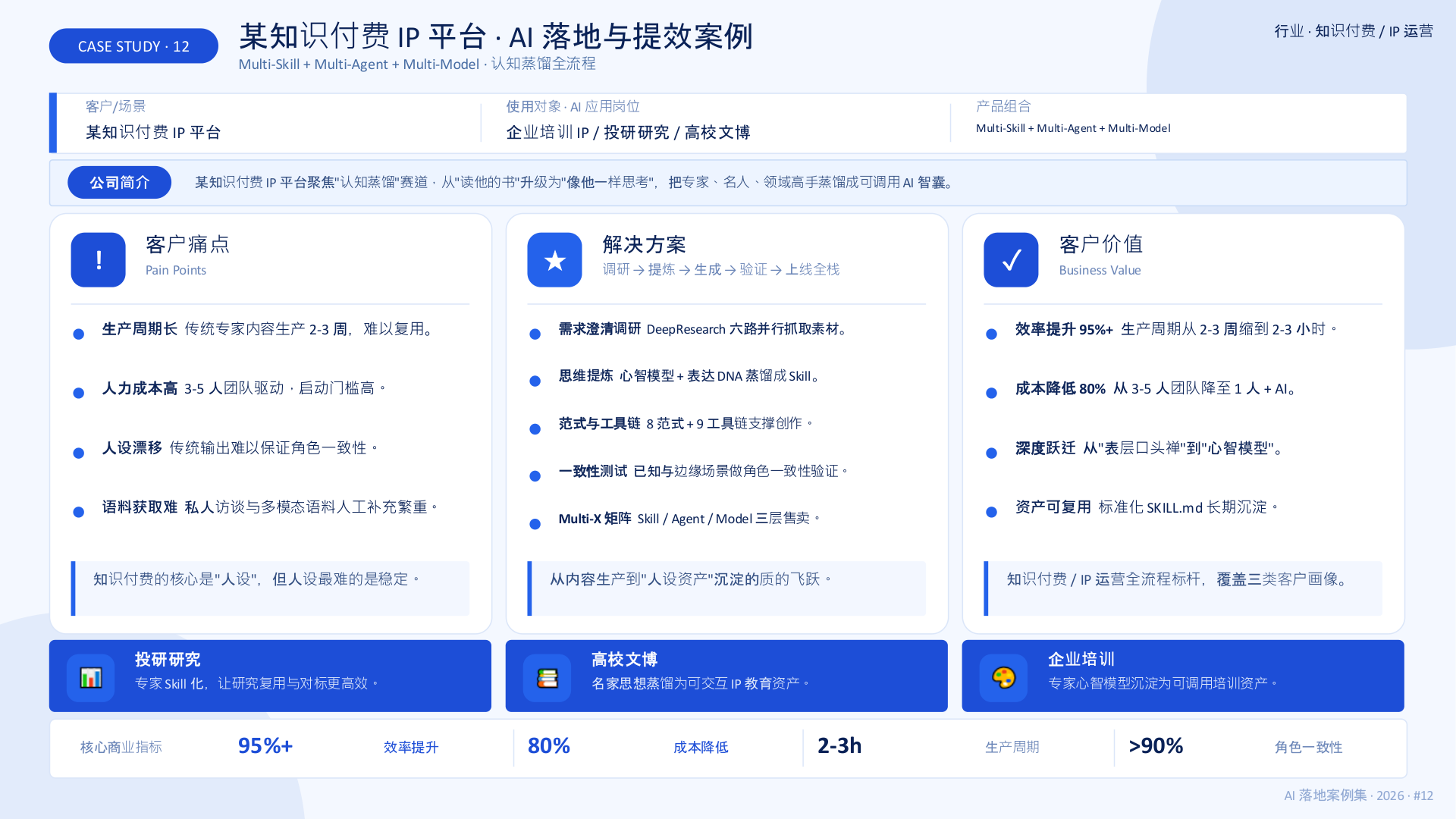Viewport: 1456px width, 819px height.
Task: Click the 语料获取难 bullet line
Action: pyautogui.click(x=271, y=507)
